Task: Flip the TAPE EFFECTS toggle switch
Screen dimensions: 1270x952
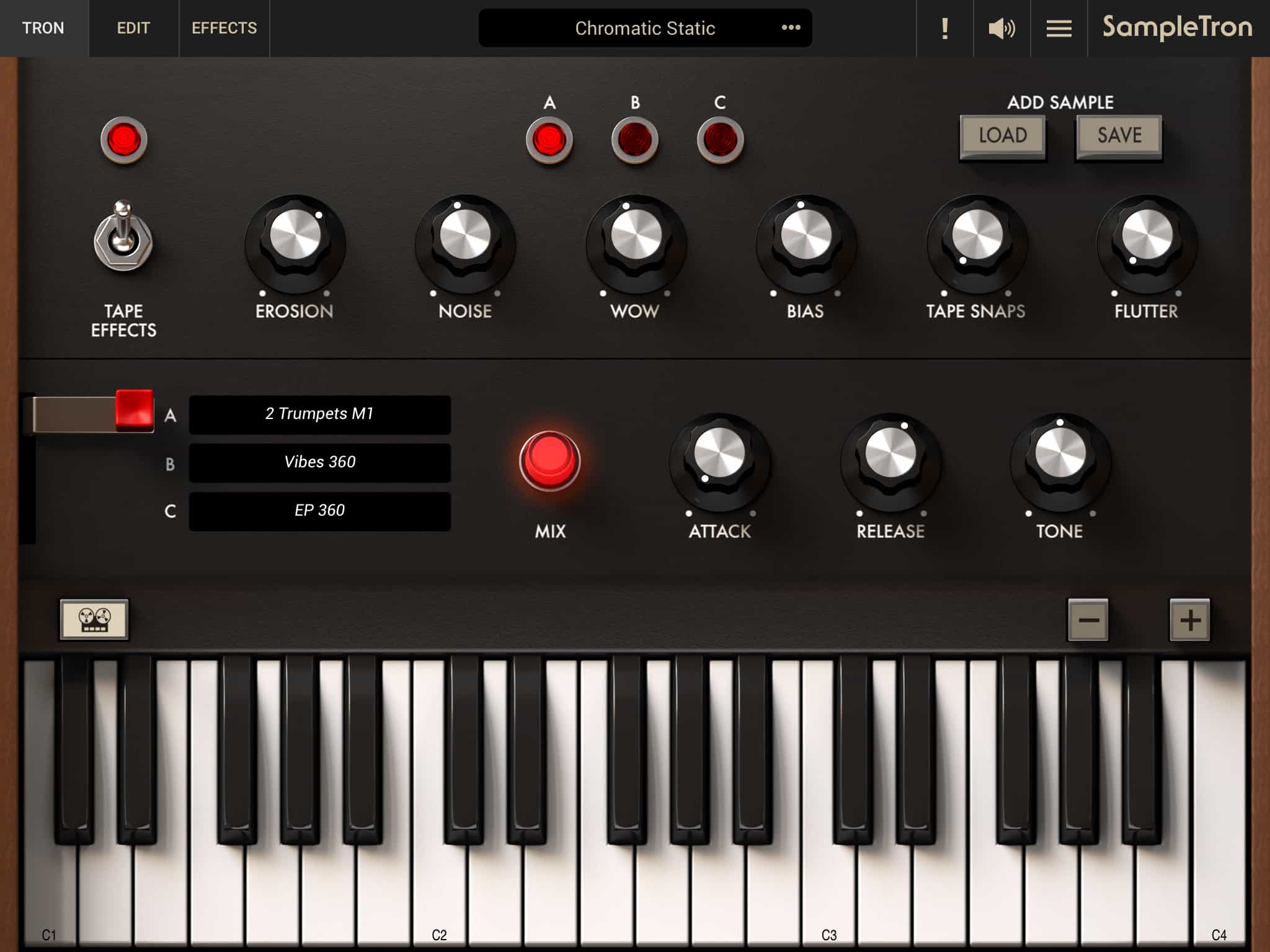Action: click(123, 236)
